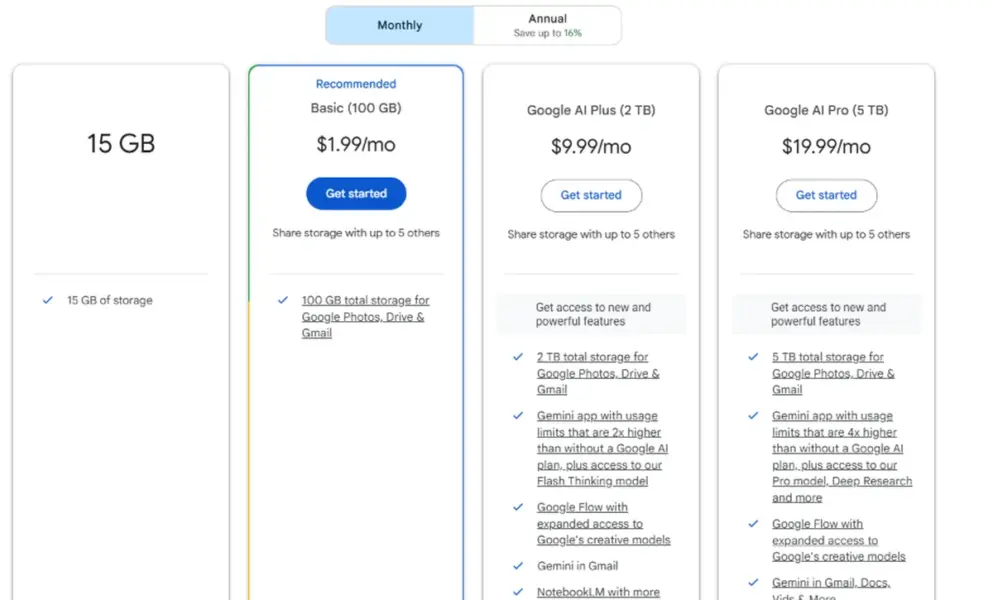Click the $9.99/mo price
The image size is (993, 600).
(x=591, y=146)
